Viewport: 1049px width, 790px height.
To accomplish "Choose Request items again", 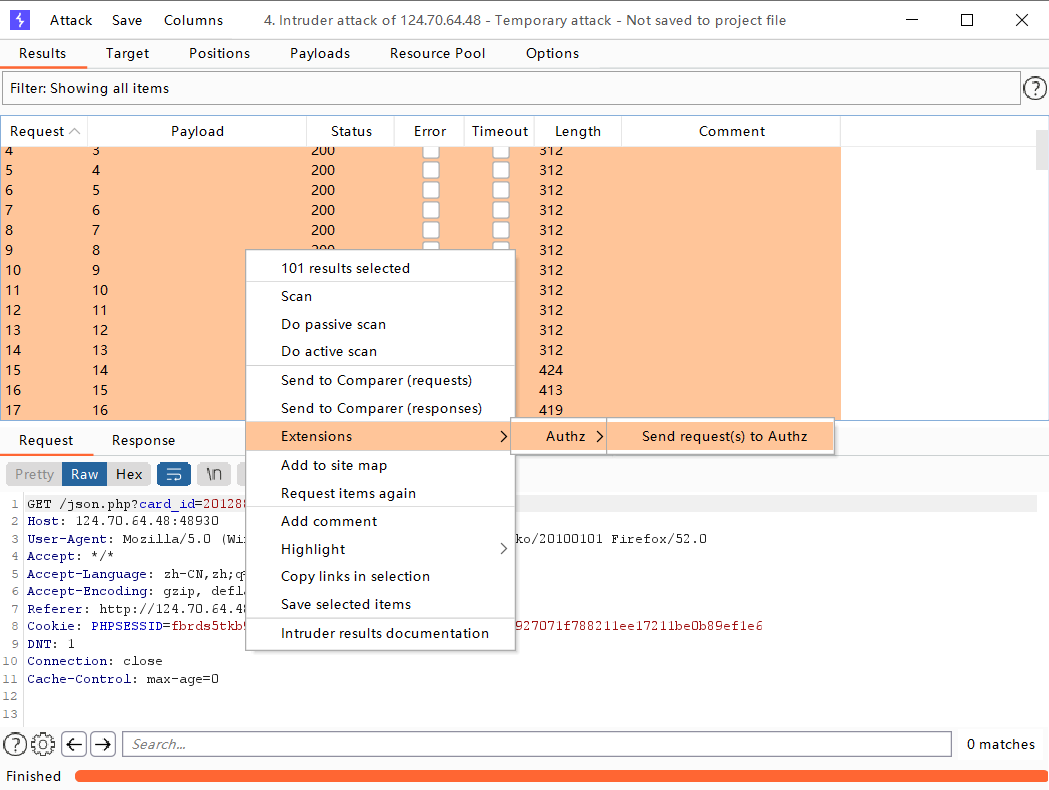I will click(x=381, y=493).
